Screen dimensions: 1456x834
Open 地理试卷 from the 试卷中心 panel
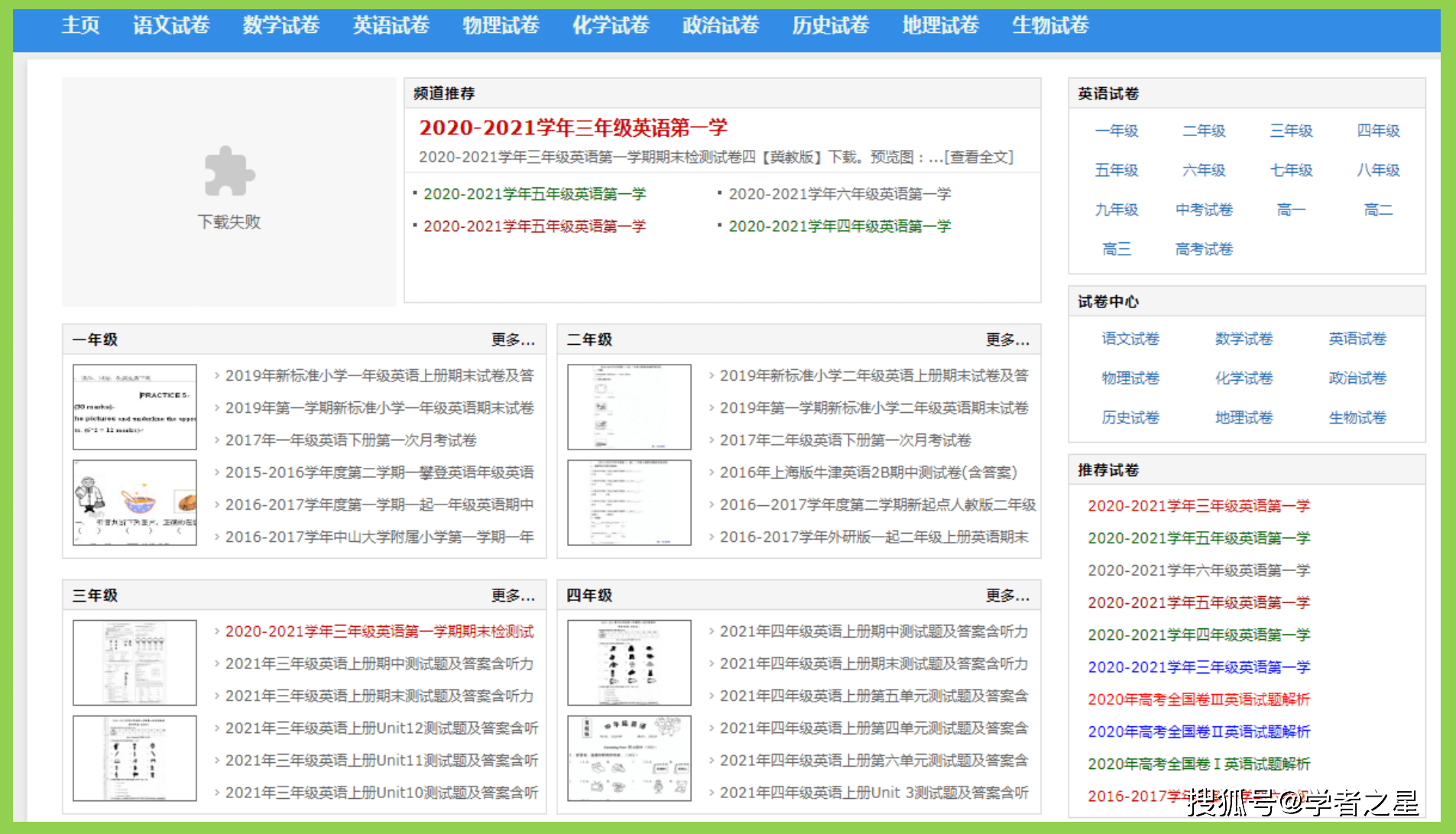tap(1244, 417)
